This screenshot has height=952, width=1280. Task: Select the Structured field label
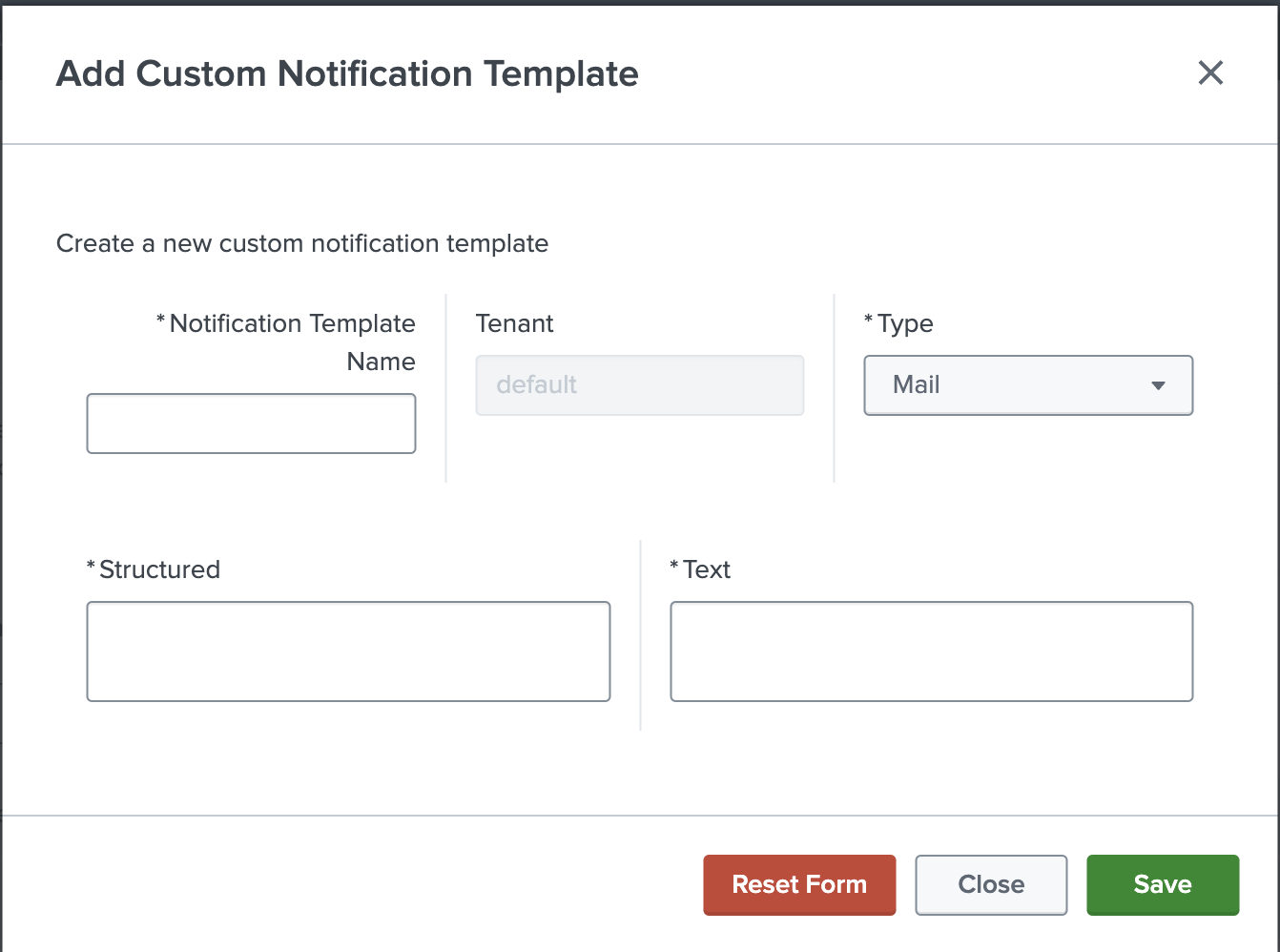click(158, 569)
